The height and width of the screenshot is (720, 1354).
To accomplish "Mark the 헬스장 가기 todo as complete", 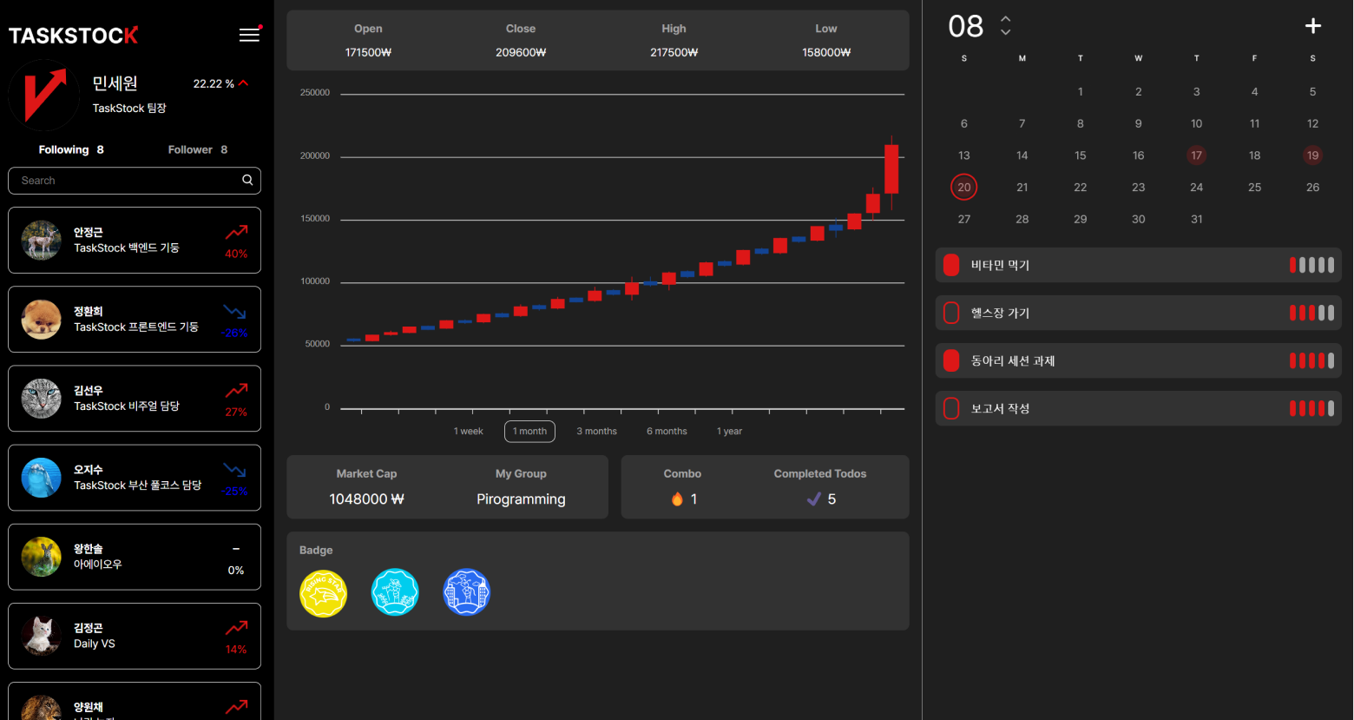I will pyautogui.click(x=950, y=312).
